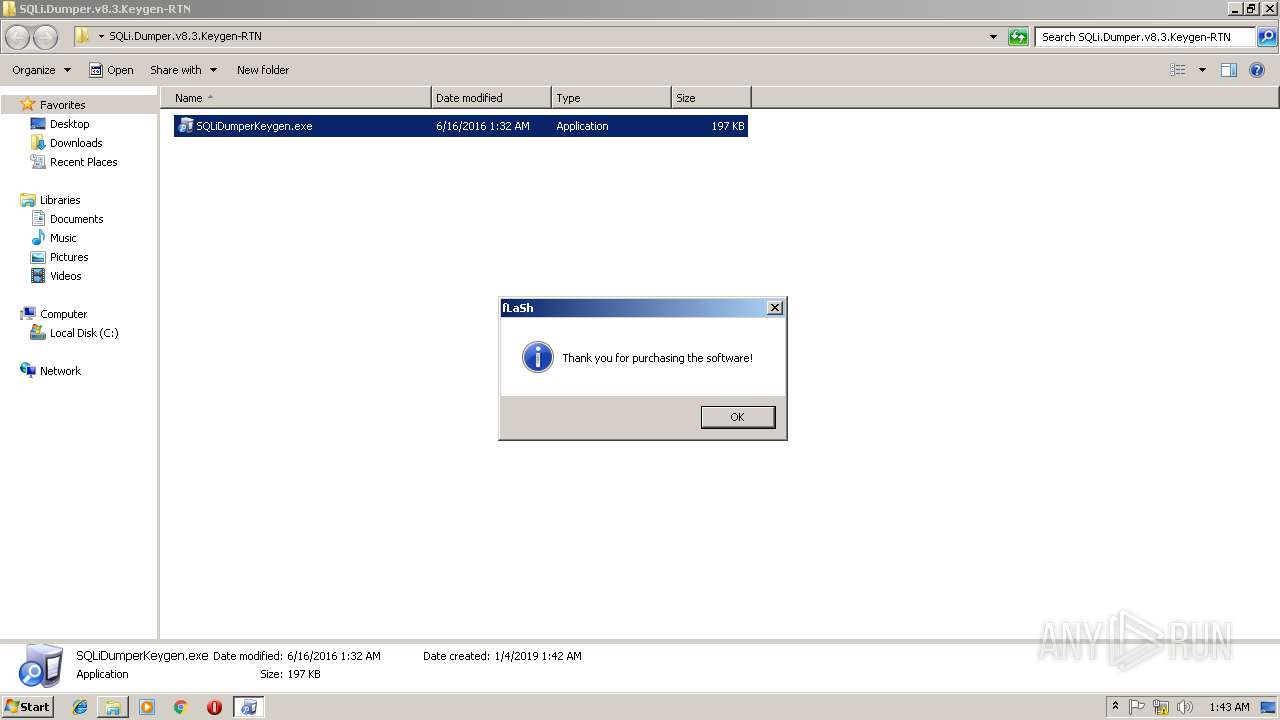Open the Help icon

coord(1257,70)
